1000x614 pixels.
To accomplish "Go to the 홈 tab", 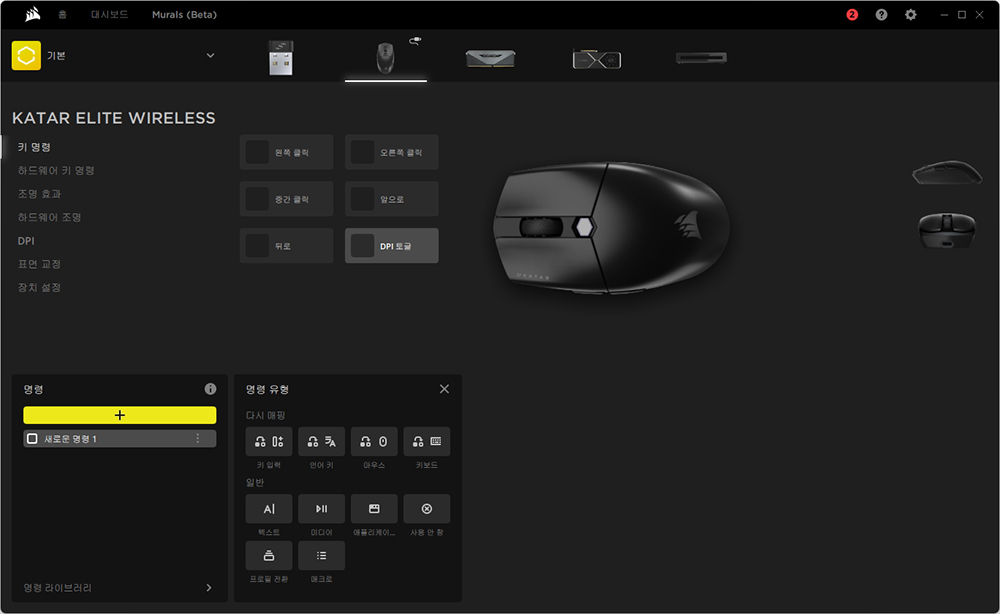I will click(x=62, y=14).
